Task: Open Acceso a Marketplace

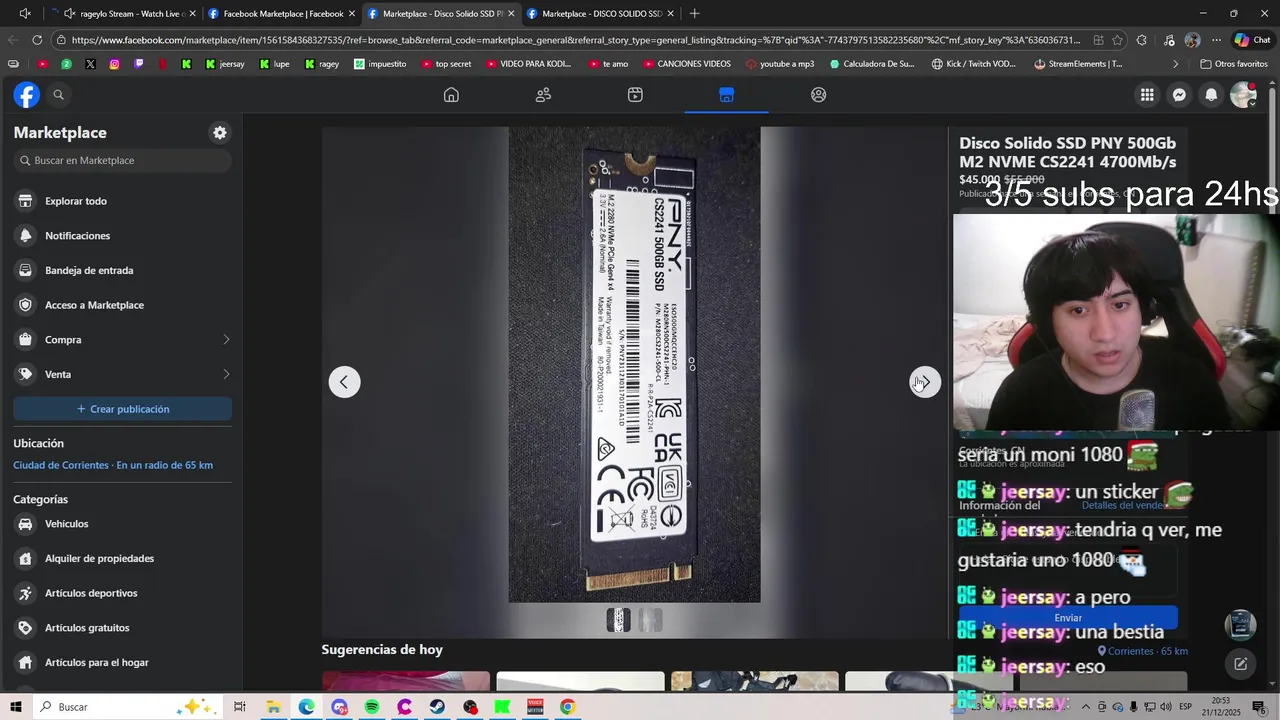Action: click(122, 305)
